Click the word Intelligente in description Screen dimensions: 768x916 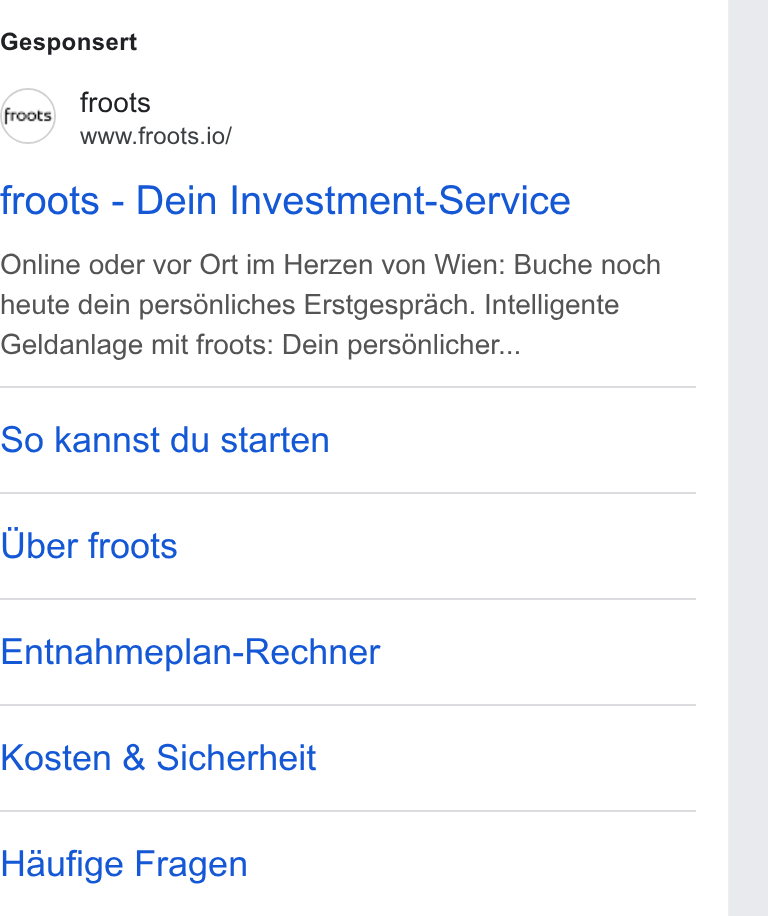(552, 305)
